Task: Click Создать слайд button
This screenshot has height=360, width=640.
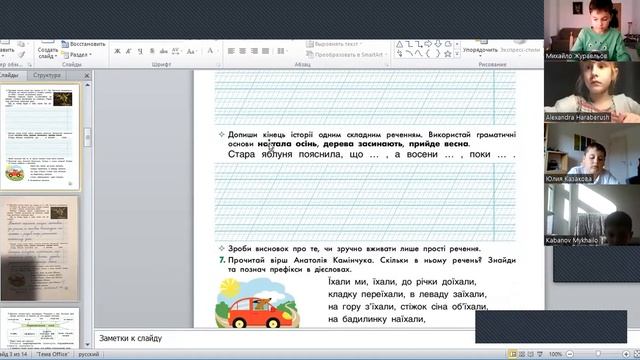Action: point(48,50)
